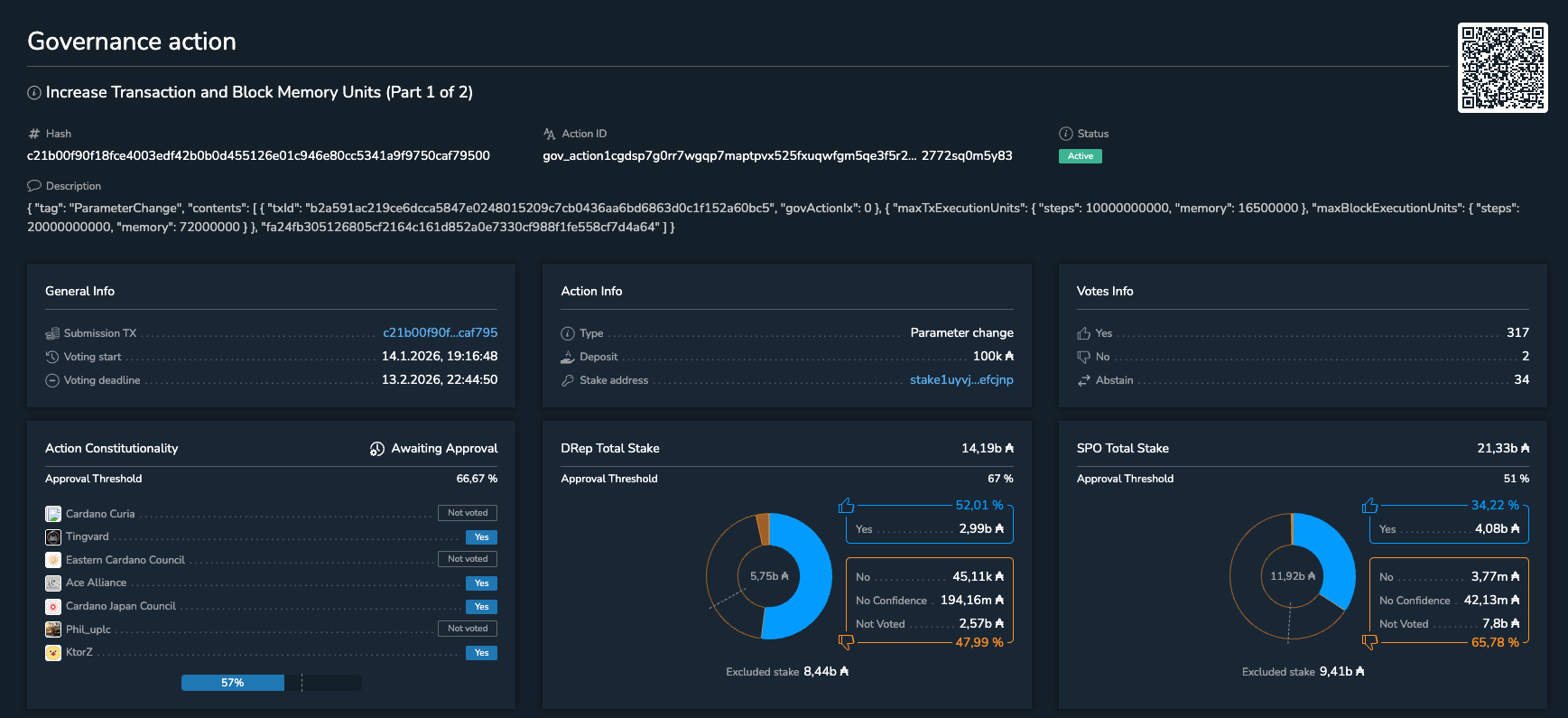The image size is (1568, 718).
Task: Click the Awaiting Approval status icon
Action: (x=377, y=449)
